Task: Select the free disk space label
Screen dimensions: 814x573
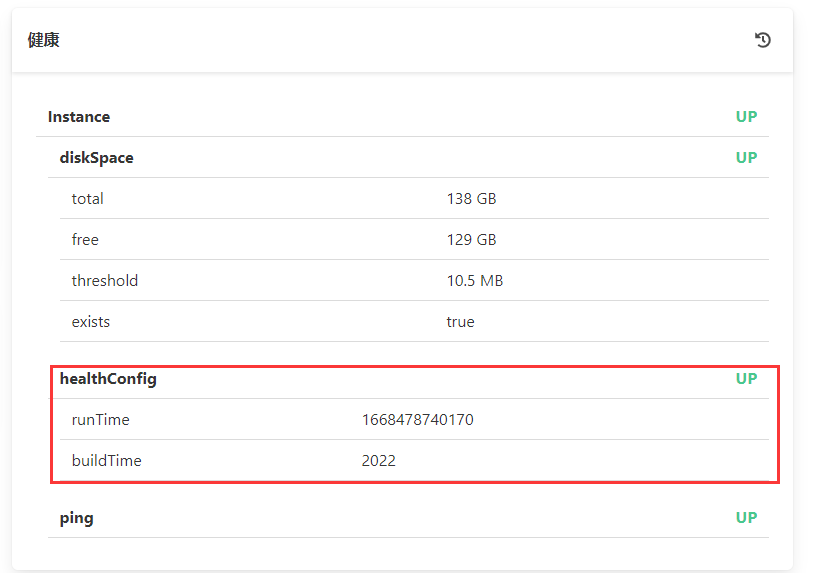Action: point(85,240)
